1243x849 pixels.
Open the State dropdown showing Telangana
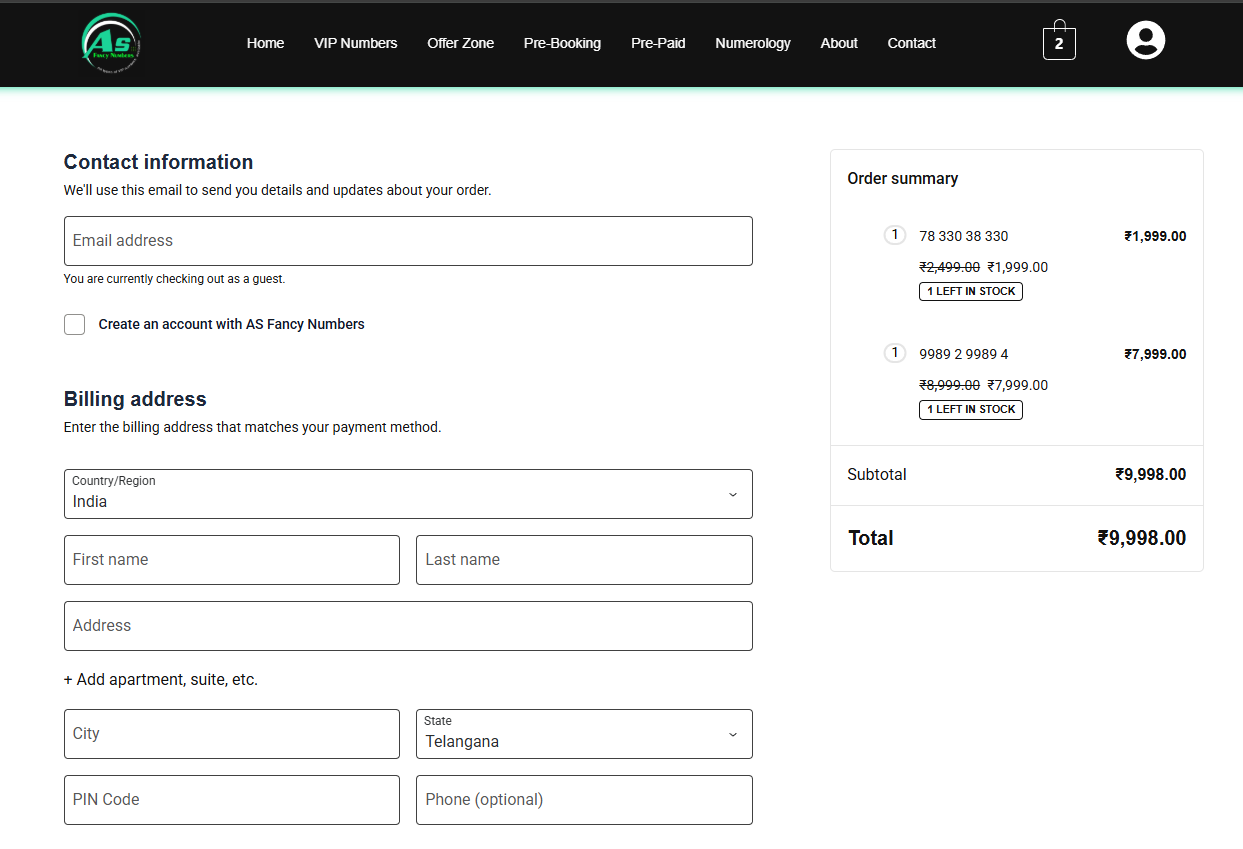pyautogui.click(x=584, y=734)
